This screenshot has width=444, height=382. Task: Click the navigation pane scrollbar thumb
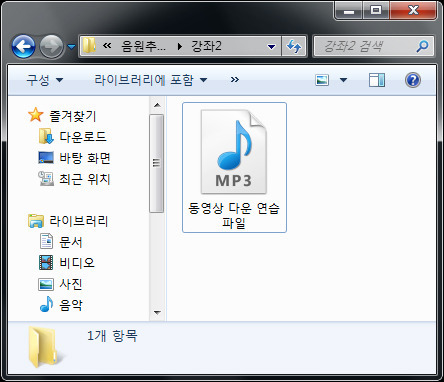tap(157, 163)
